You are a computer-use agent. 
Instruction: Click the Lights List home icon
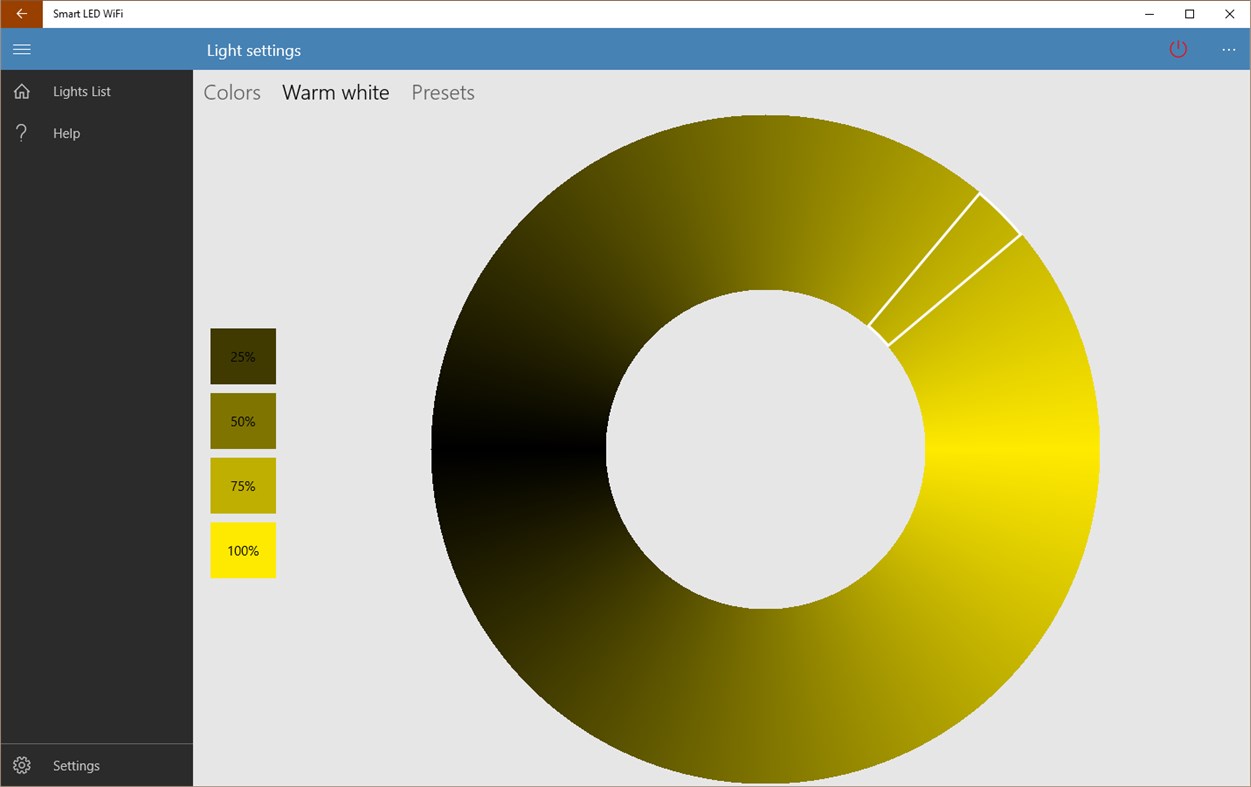point(21,91)
